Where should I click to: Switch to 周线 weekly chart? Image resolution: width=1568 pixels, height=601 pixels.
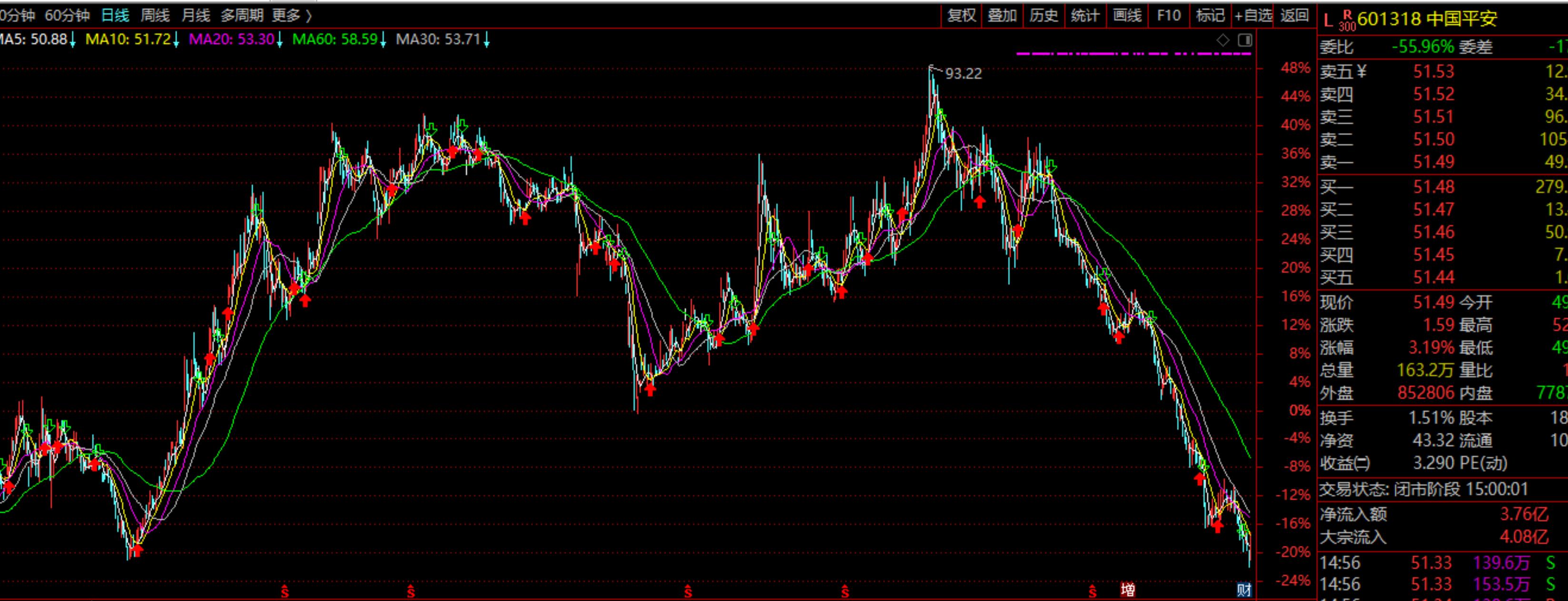tap(155, 15)
